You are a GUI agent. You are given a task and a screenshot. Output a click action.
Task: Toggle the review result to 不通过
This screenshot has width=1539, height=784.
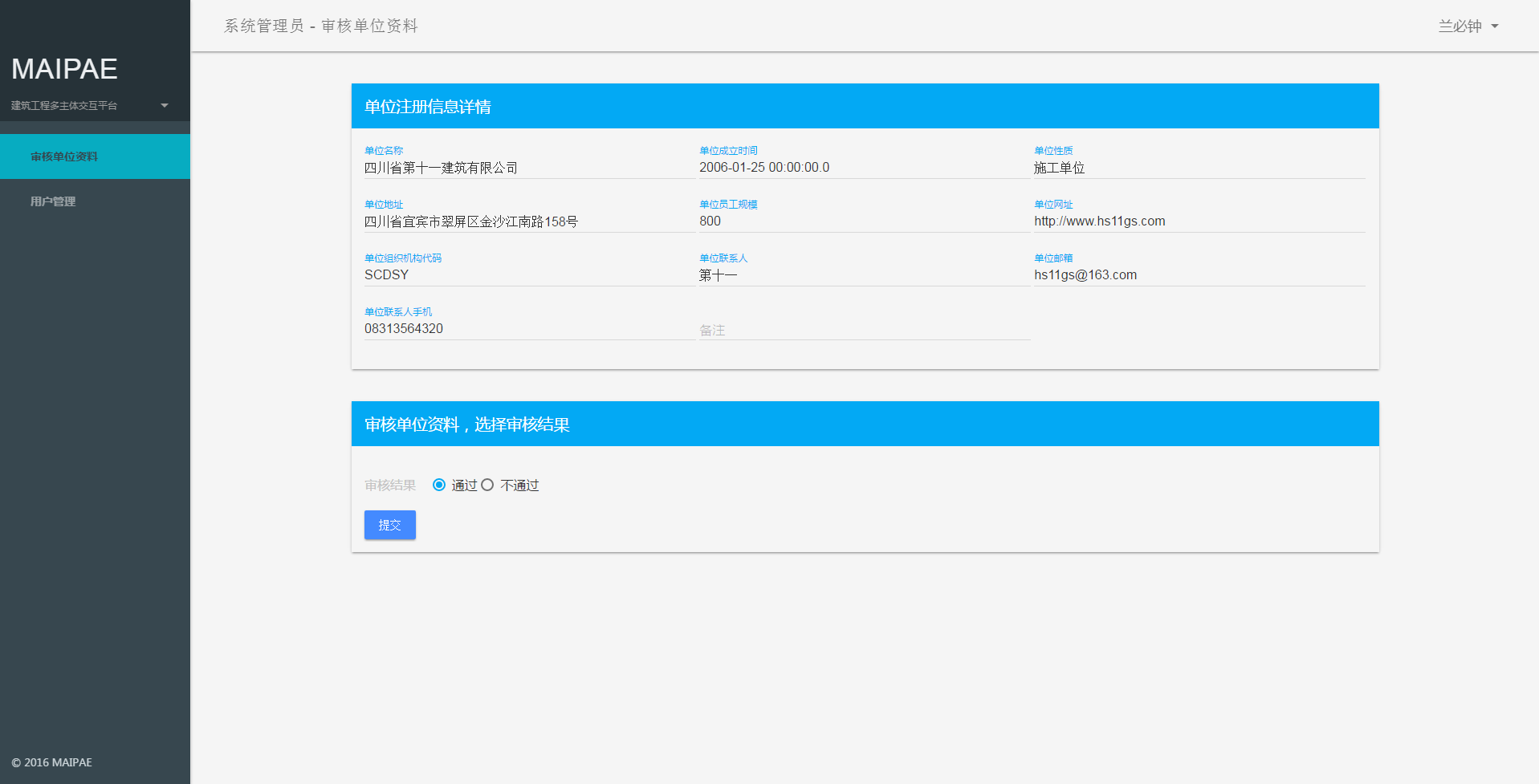[487, 485]
